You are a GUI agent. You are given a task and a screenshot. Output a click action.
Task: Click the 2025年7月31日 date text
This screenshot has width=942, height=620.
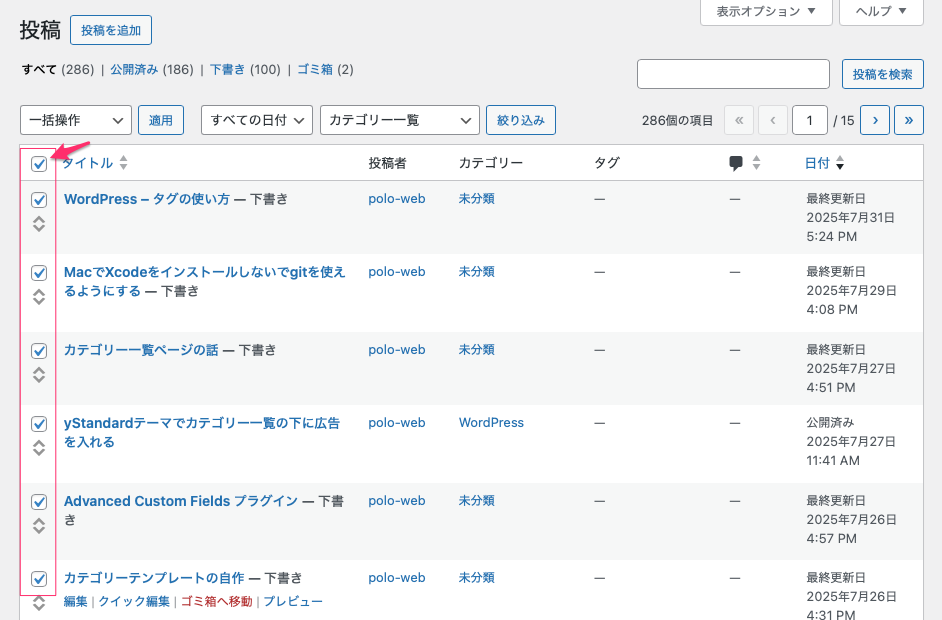pyautogui.click(x=850, y=217)
